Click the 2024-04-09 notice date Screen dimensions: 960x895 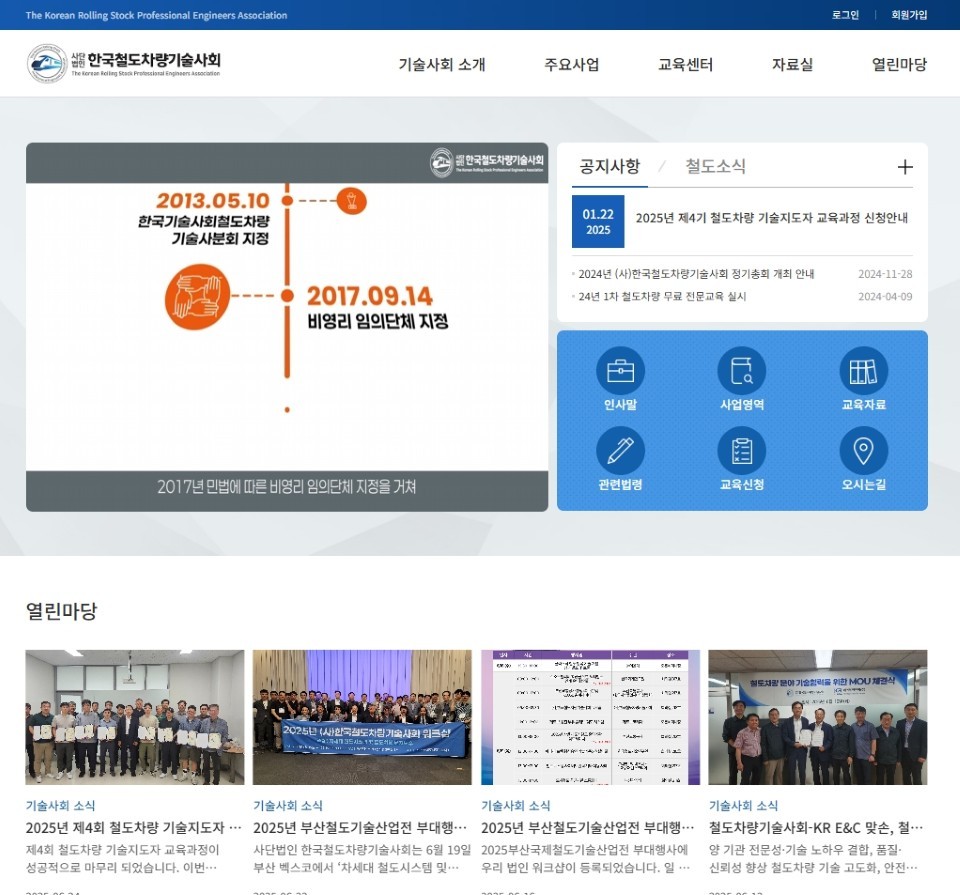coord(885,296)
